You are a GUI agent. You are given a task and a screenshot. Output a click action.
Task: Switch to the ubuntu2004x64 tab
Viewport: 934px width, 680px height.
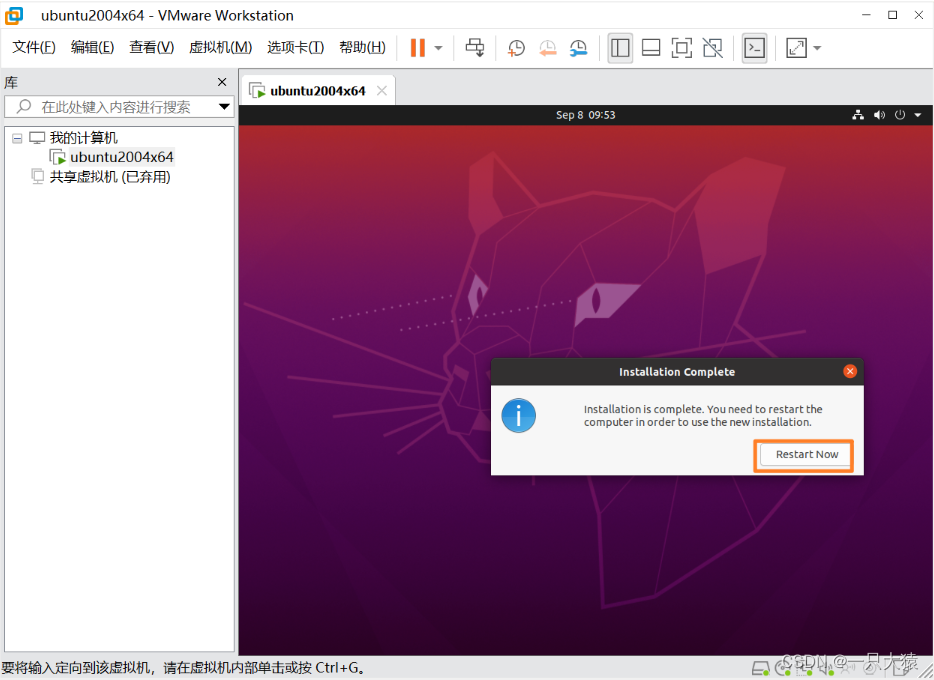317,91
